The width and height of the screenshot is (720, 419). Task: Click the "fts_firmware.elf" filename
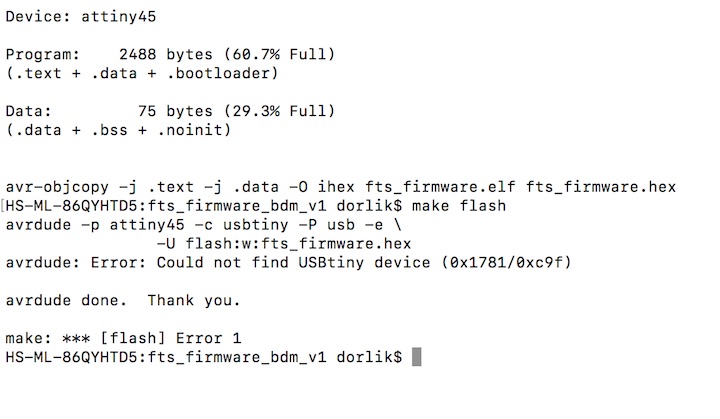pyautogui.click(x=439, y=187)
